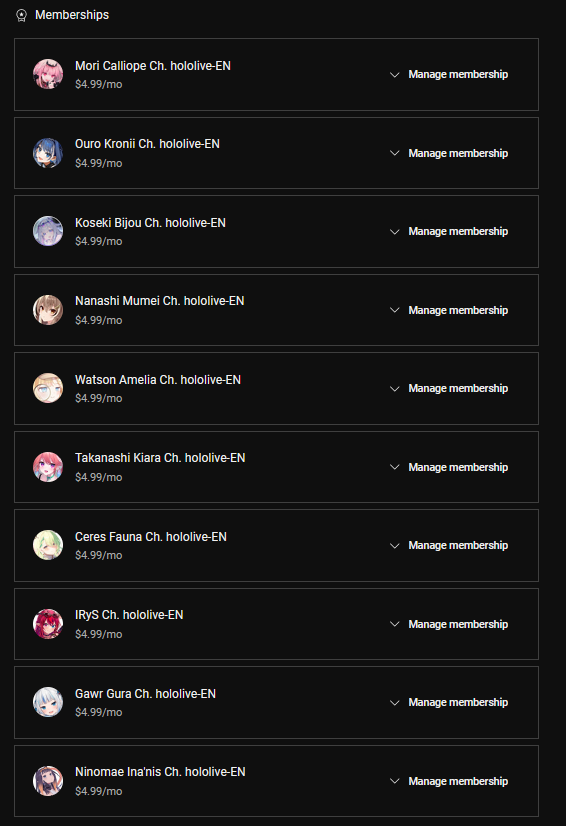Expand chevron for Ceres Fauna membership

click(x=394, y=546)
